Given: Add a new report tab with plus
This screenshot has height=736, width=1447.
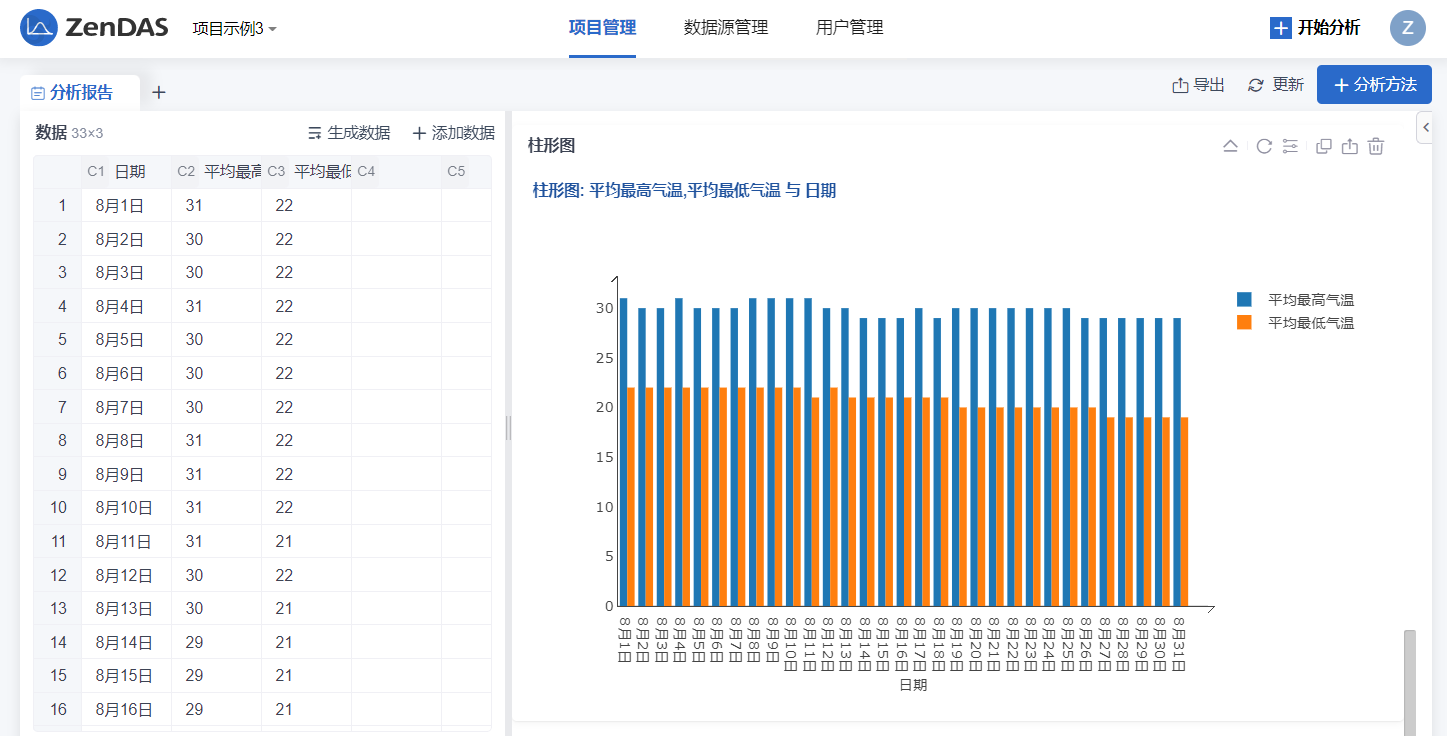Looking at the screenshot, I should pos(158,93).
